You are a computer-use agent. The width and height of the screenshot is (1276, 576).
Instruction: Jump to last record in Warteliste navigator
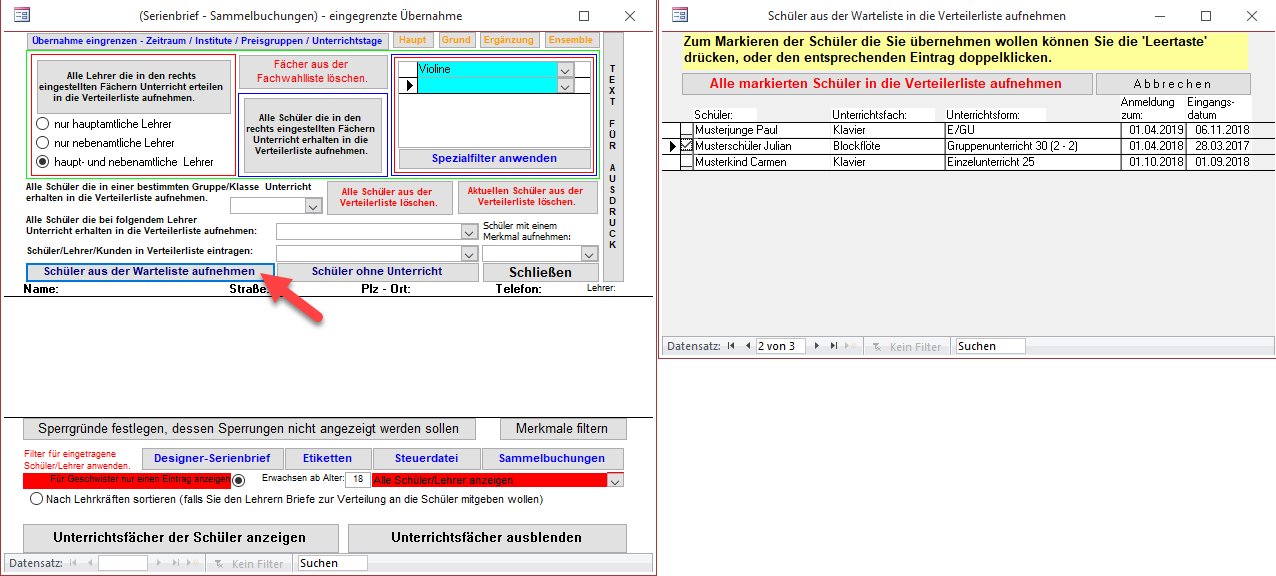(834, 346)
